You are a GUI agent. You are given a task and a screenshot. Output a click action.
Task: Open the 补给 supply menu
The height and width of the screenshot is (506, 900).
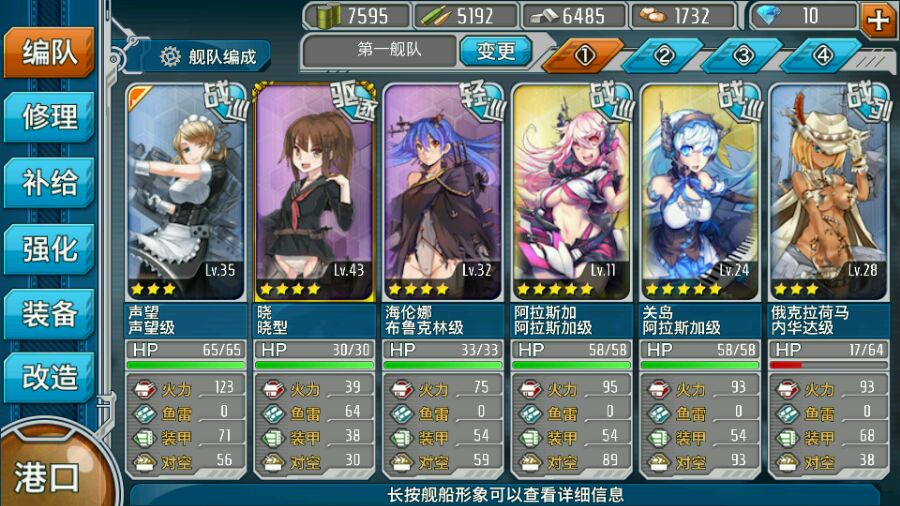click(x=49, y=182)
